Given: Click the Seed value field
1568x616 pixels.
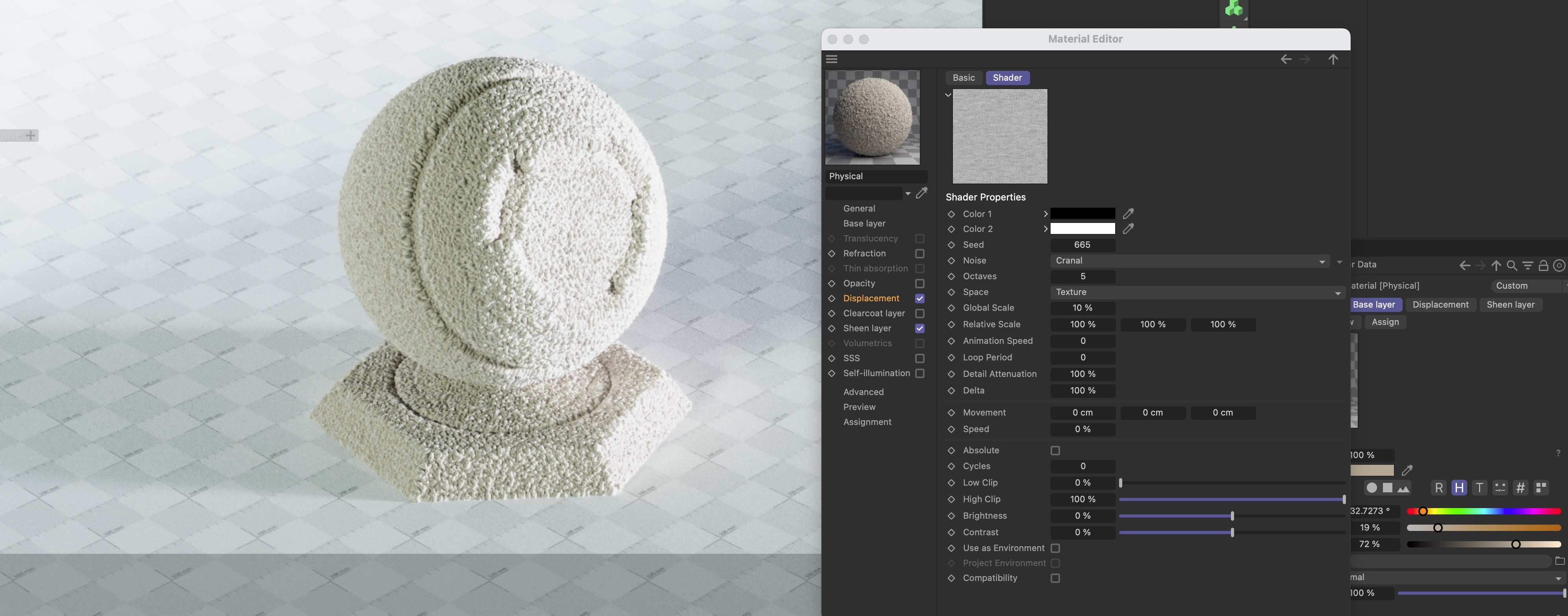Looking at the screenshot, I should click(1082, 245).
